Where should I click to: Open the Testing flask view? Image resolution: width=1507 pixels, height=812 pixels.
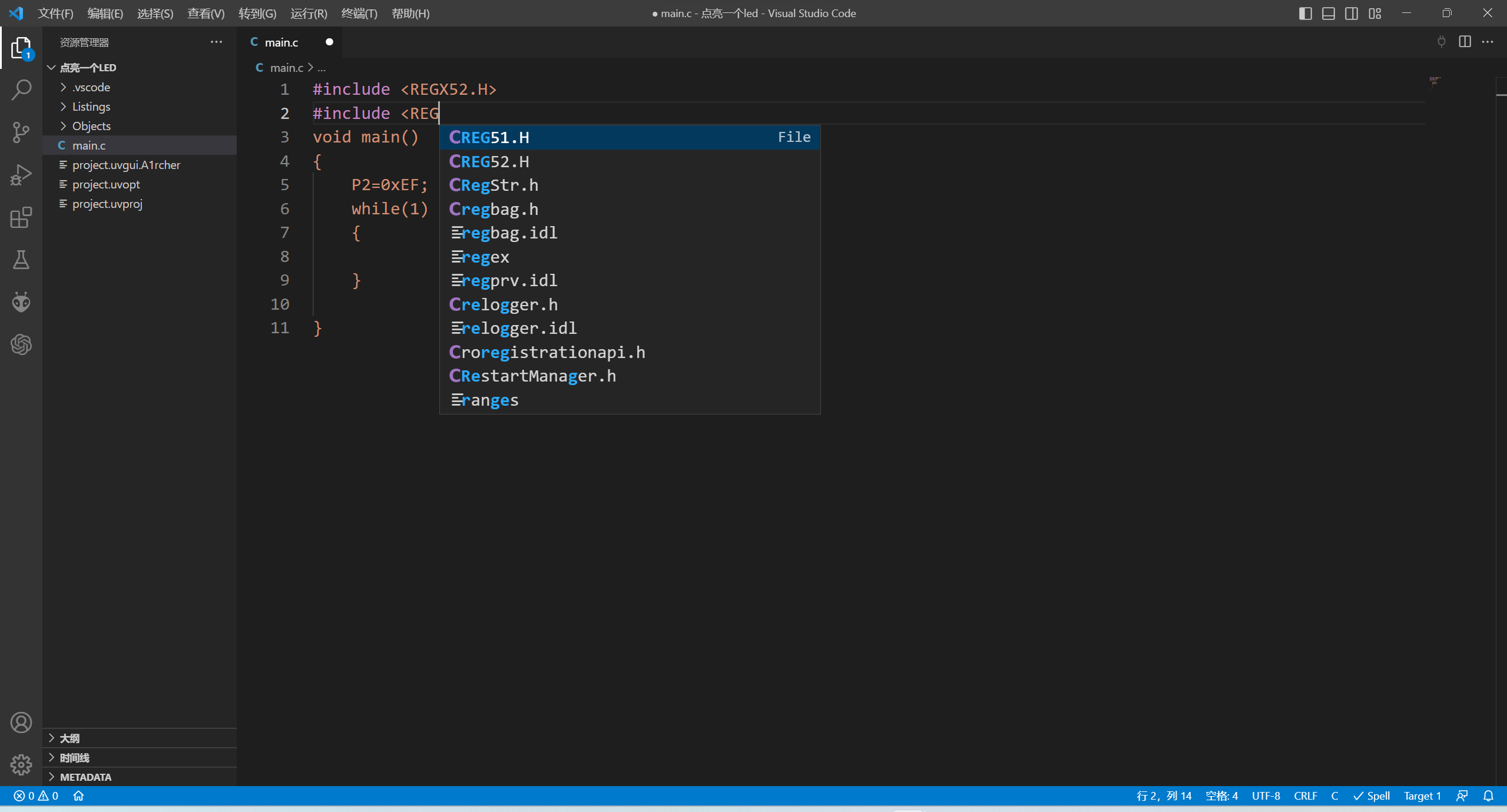(21, 260)
